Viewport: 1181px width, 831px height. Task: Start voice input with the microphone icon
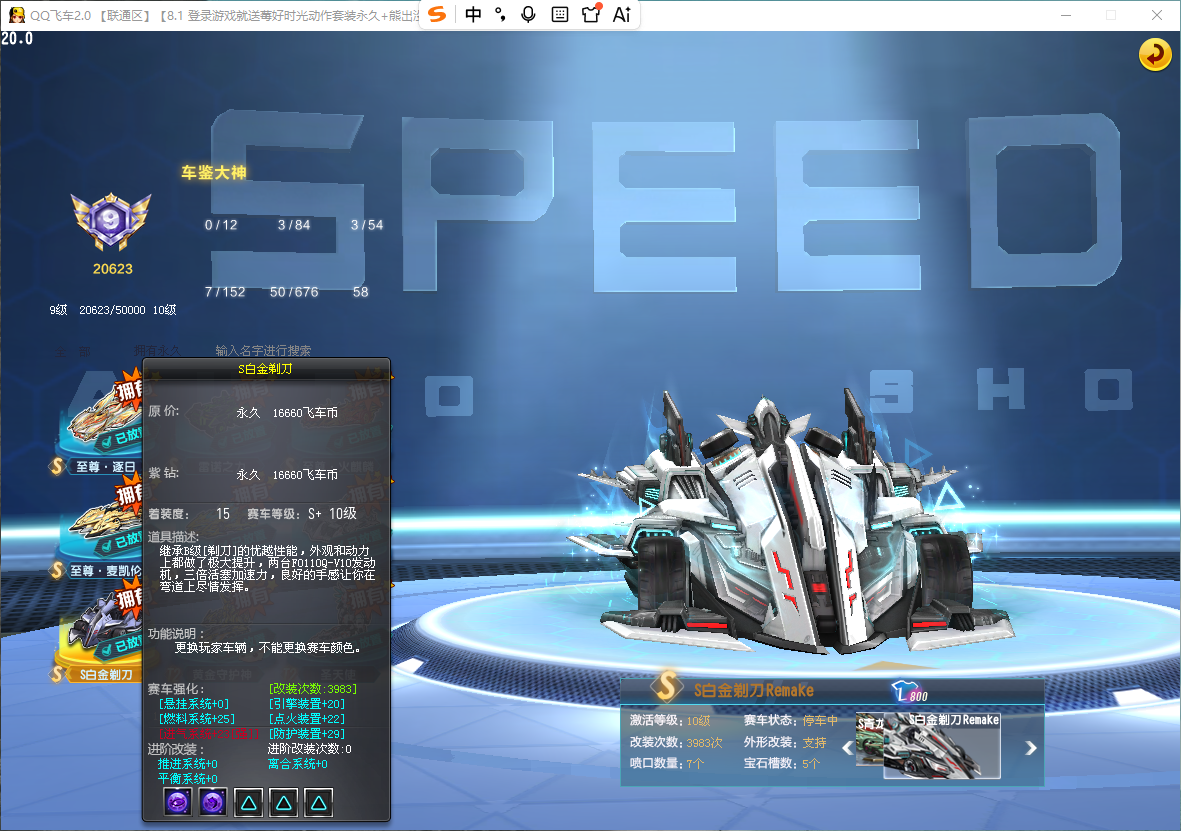pyautogui.click(x=528, y=14)
